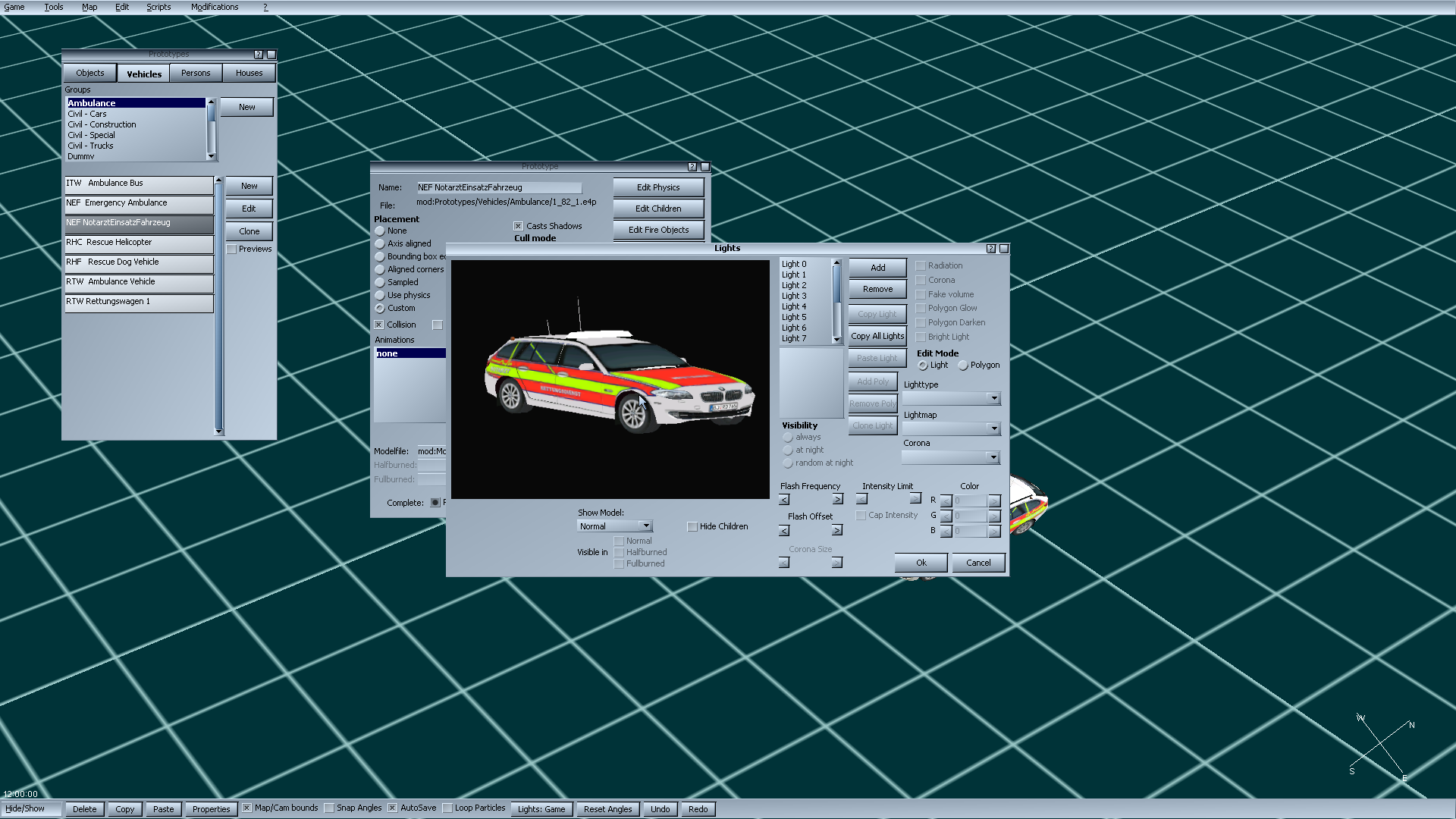
Task: Click the Edit Fire Objects button
Action: tap(658, 230)
